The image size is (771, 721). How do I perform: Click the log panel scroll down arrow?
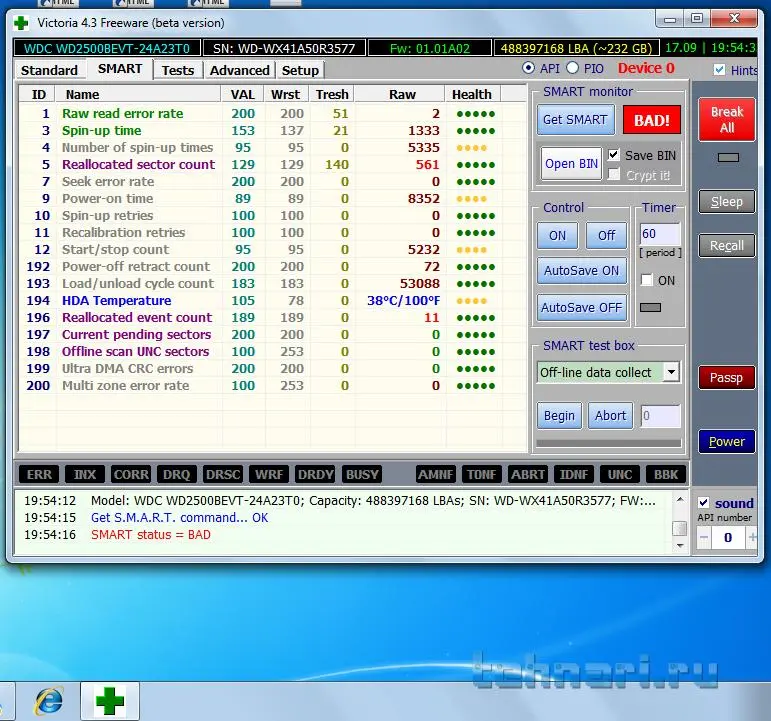(680, 545)
